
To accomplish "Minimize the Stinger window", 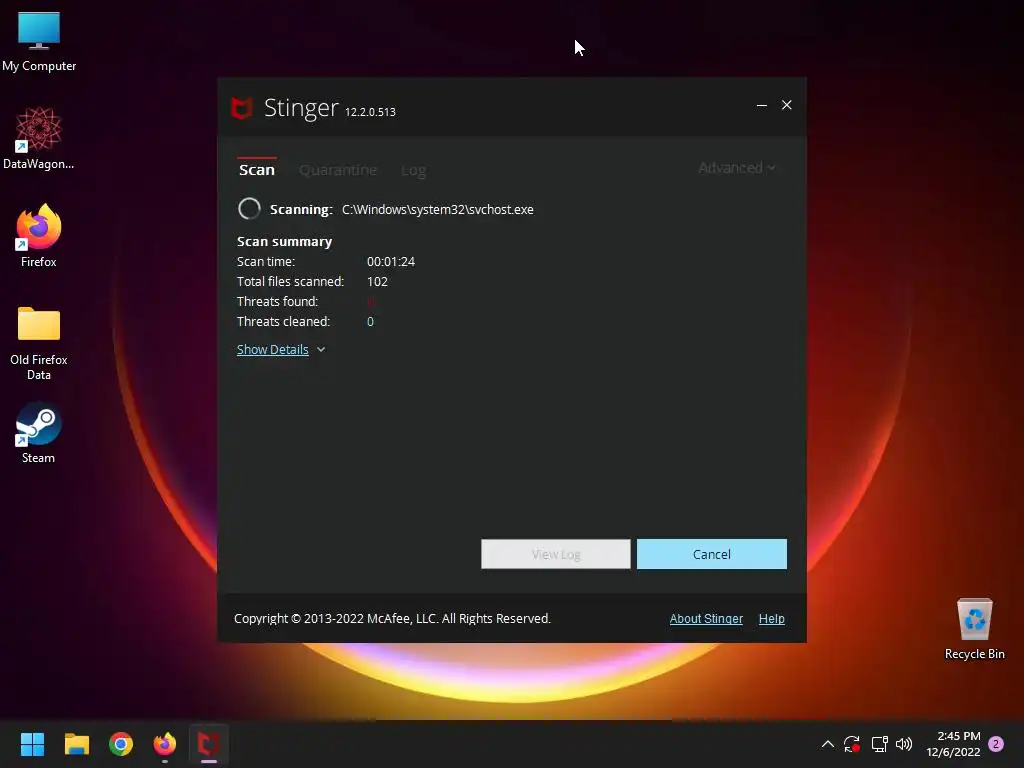I will click(761, 105).
